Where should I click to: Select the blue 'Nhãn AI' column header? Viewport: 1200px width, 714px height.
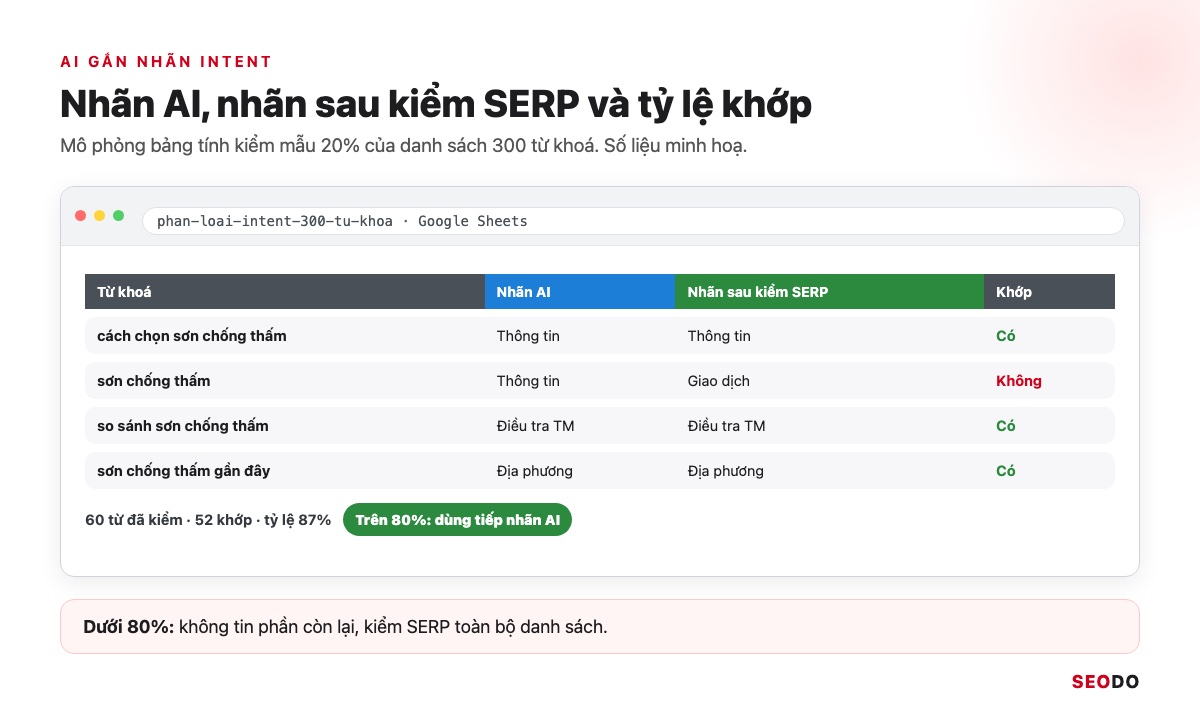click(580, 292)
